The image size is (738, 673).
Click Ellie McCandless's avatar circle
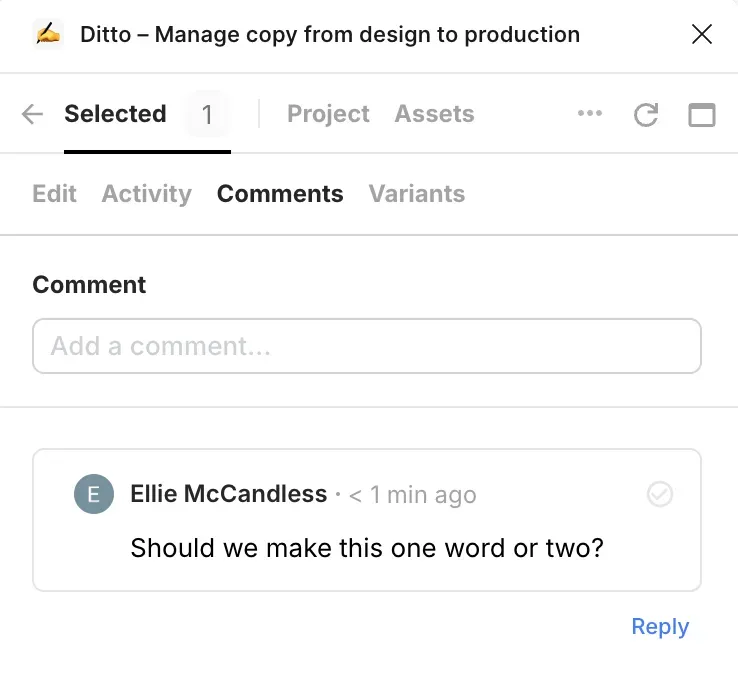click(94, 494)
